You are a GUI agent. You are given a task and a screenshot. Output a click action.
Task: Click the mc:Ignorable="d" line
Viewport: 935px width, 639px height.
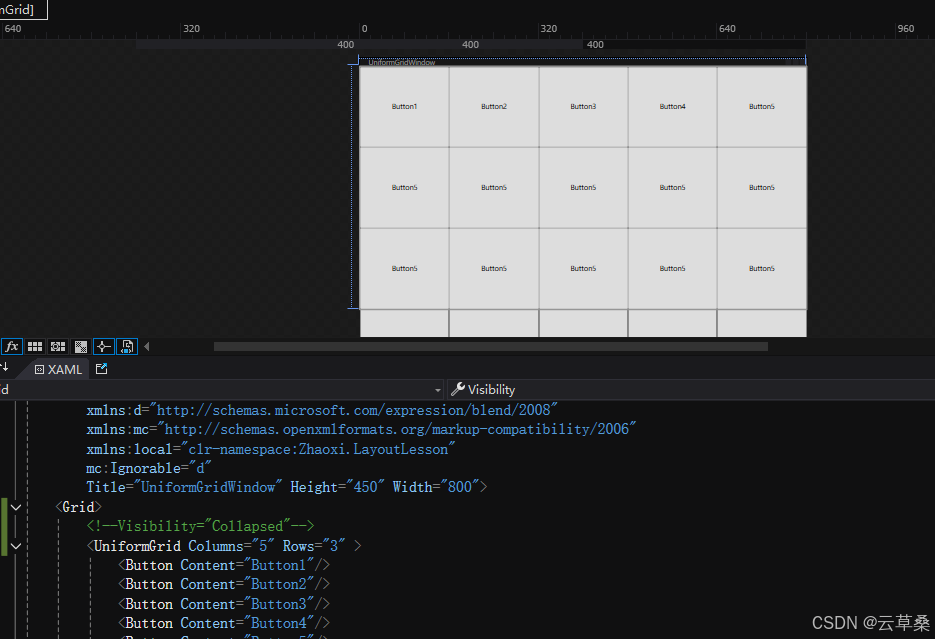148,468
